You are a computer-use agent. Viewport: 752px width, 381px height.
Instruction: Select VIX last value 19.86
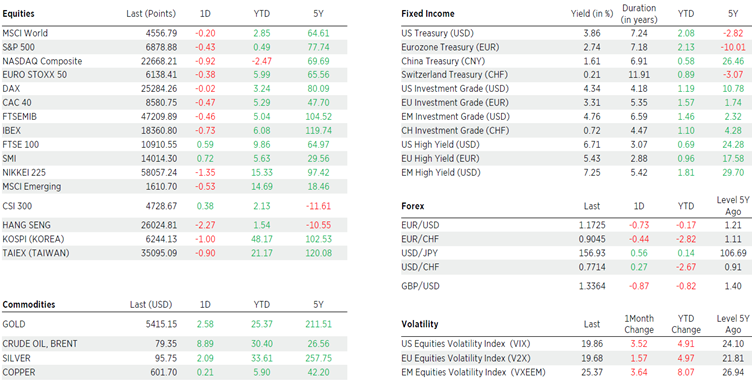[x=592, y=344]
